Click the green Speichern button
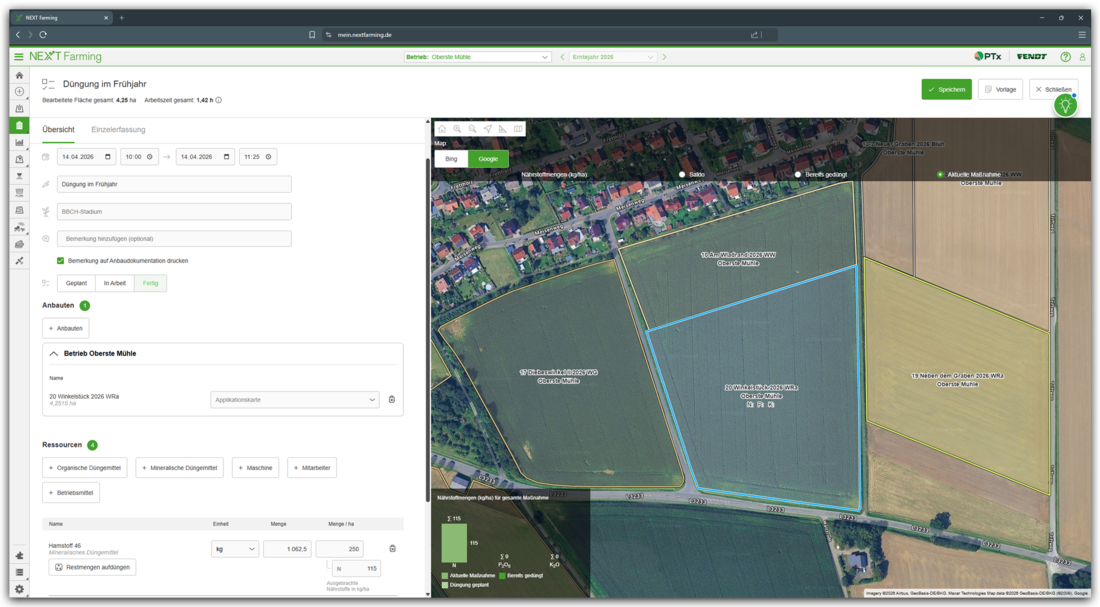Image resolution: width=1100 pixels, height=607 pixels. point(946,89)
